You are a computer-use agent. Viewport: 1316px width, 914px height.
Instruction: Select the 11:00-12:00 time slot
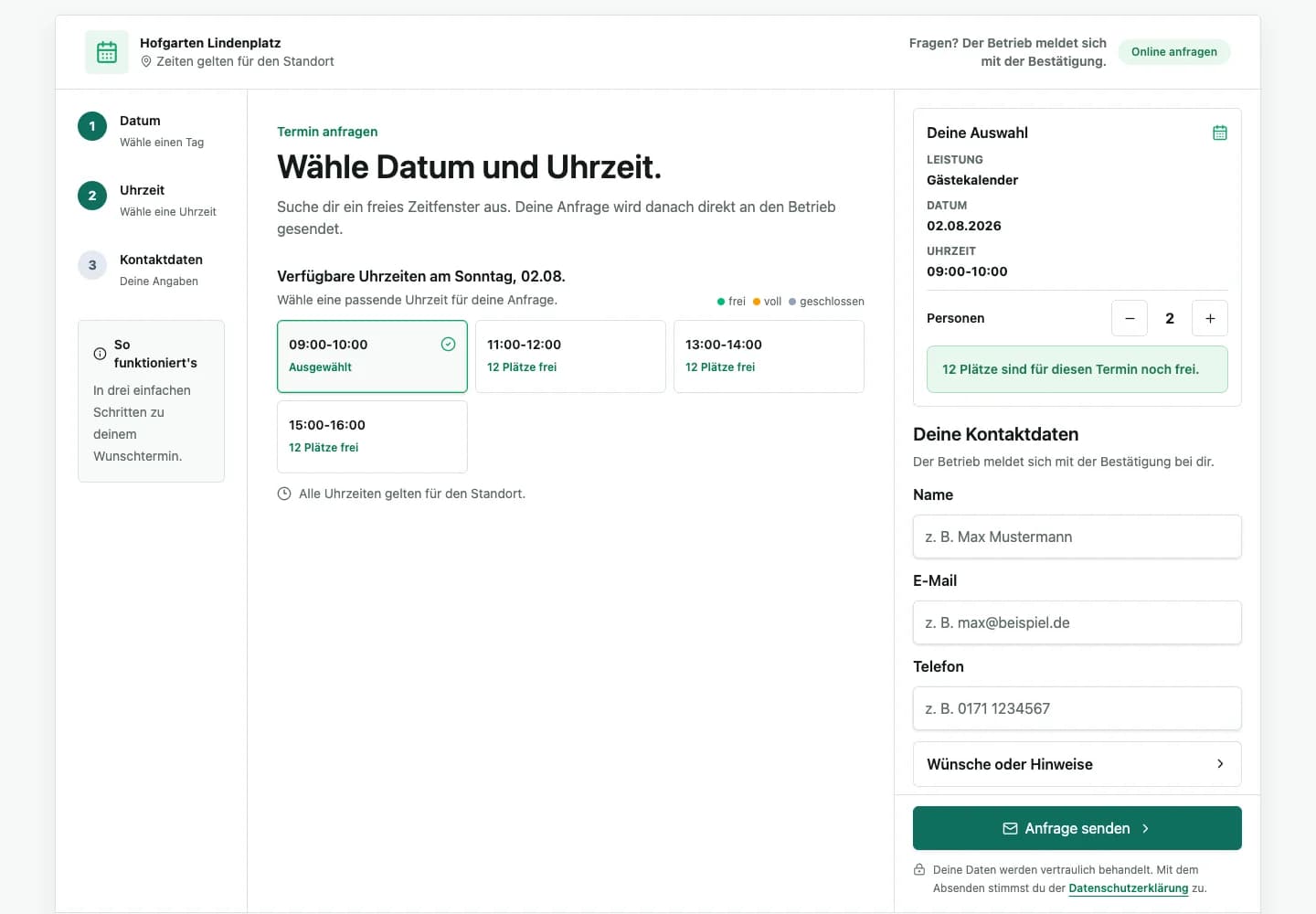click(x=570, y=356)
